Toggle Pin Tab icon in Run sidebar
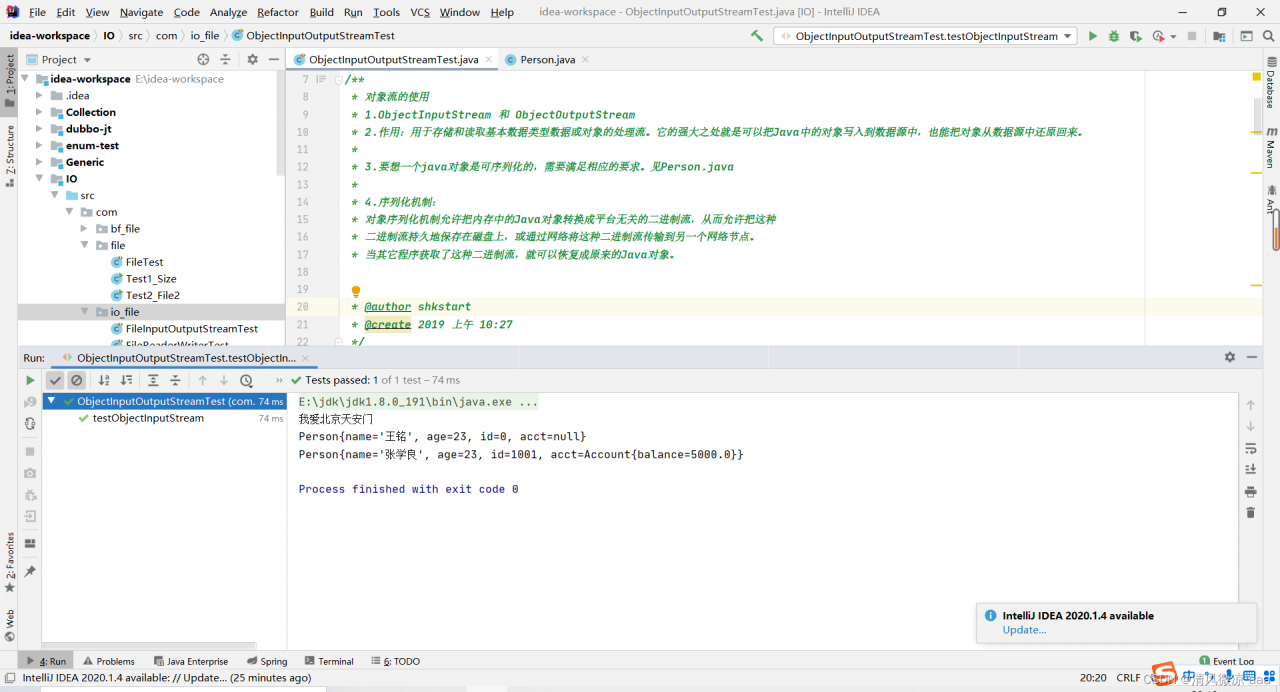 pos(30,571)
